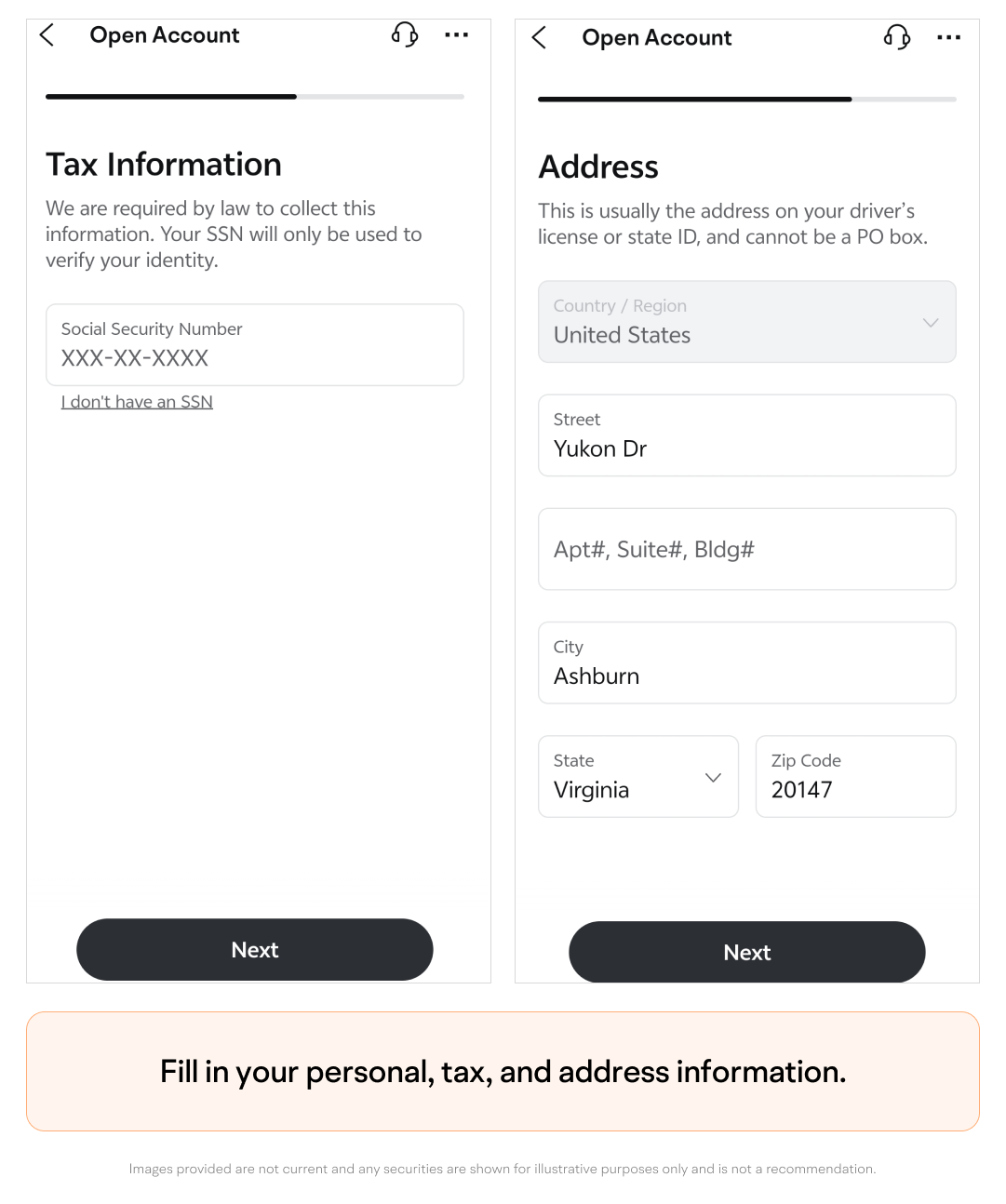This screenshot has height=1204, width=1006.
Task: Tap Next on the Address screen
Action: click(747, 952)
